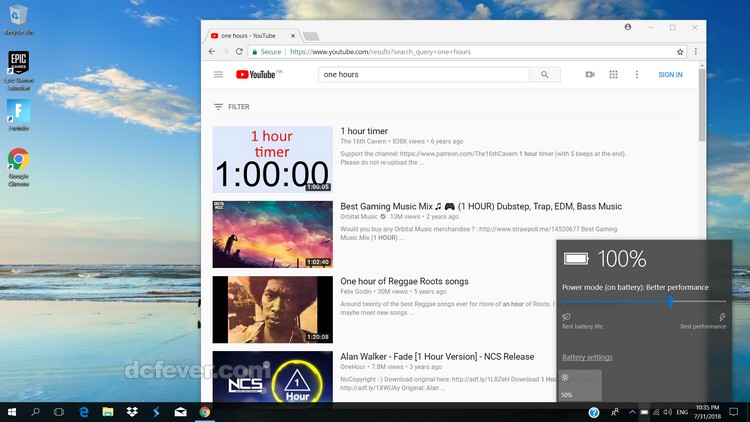
Task: Open 'Alan Walker - Fade [1 Hour Version]' title
Action: tap(437, 356)
